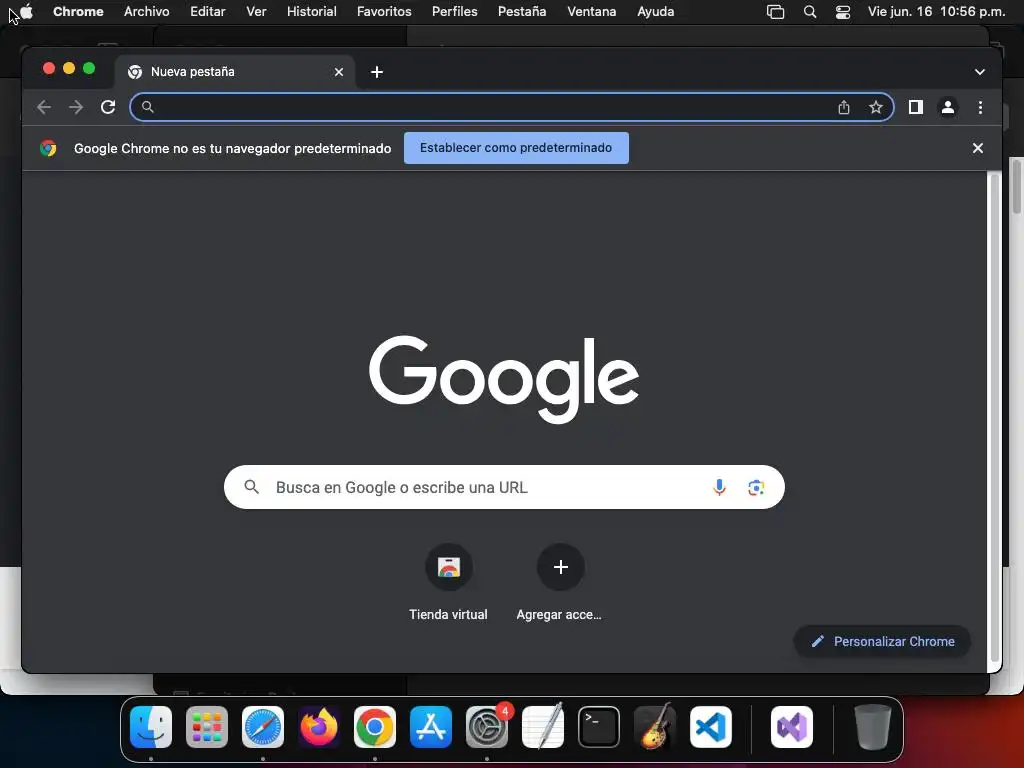
Task: Open the Ver menu
Action: point(256,12)
